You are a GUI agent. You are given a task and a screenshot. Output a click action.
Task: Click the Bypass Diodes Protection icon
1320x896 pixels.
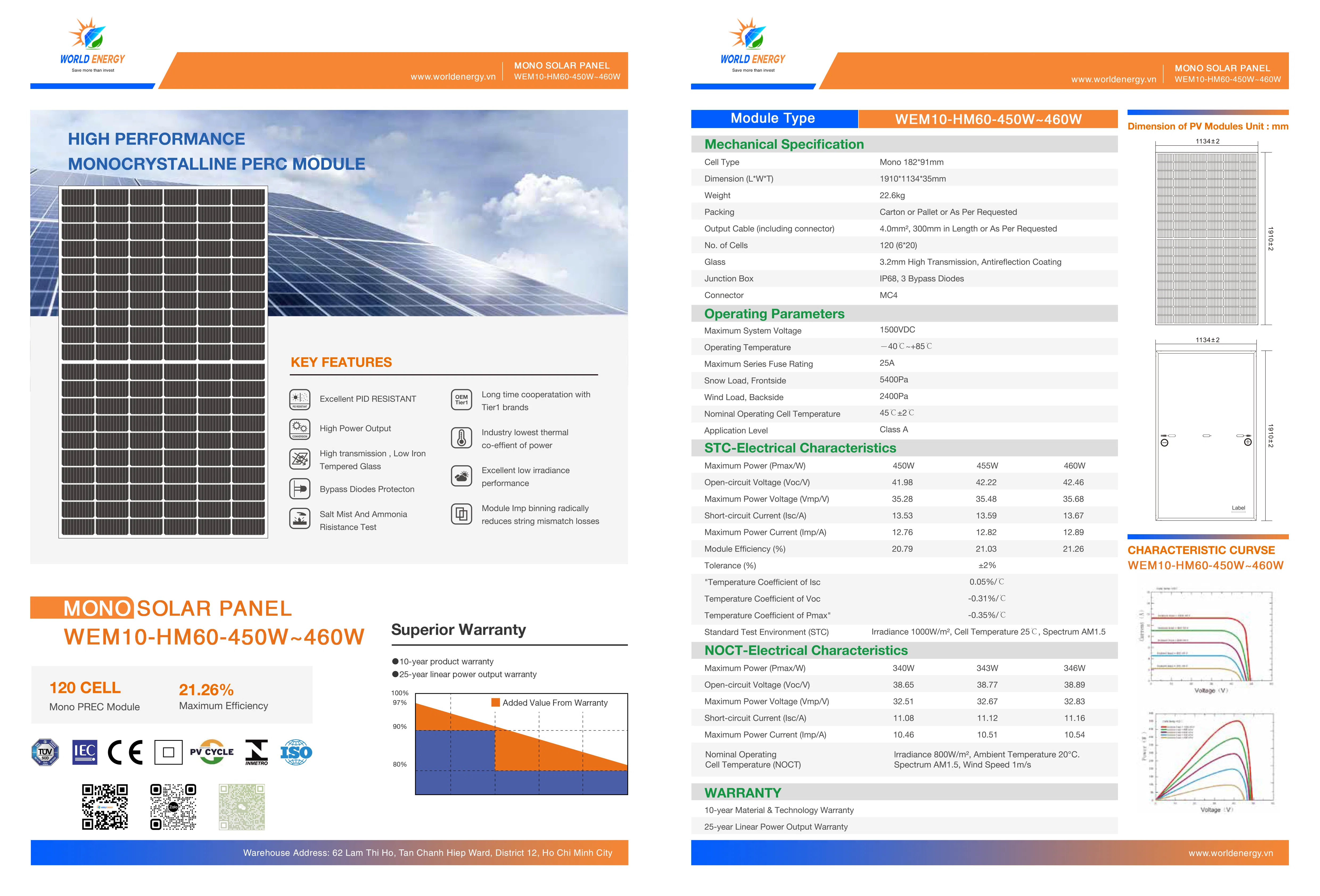[299, 489]
